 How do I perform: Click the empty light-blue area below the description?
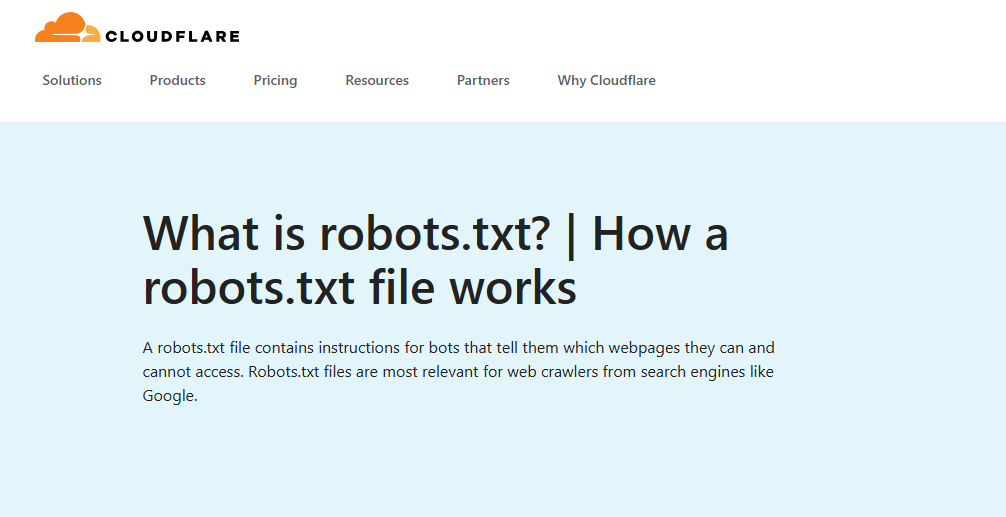coord(500,465)
